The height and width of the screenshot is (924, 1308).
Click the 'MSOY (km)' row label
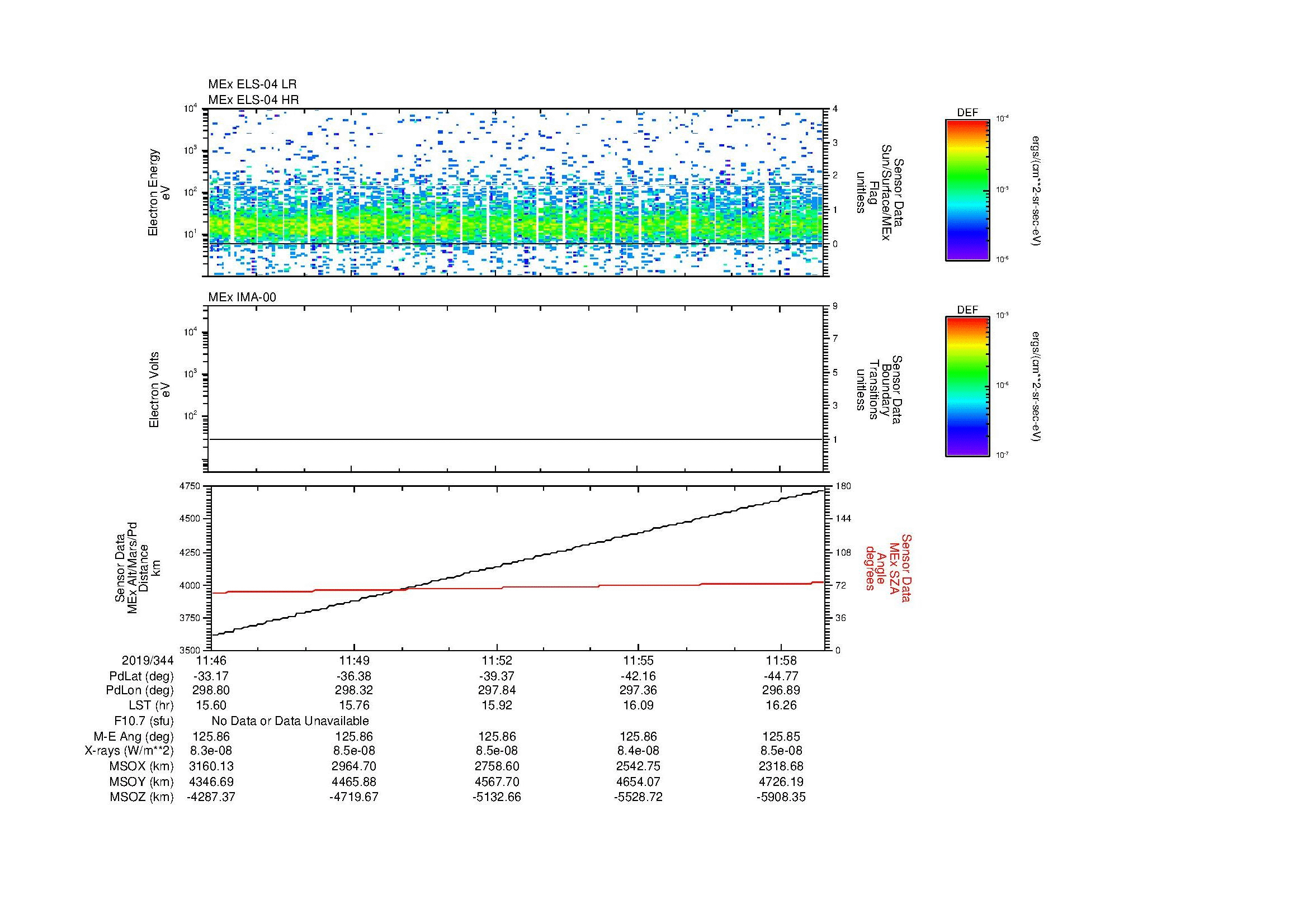[x=141, y=781]
